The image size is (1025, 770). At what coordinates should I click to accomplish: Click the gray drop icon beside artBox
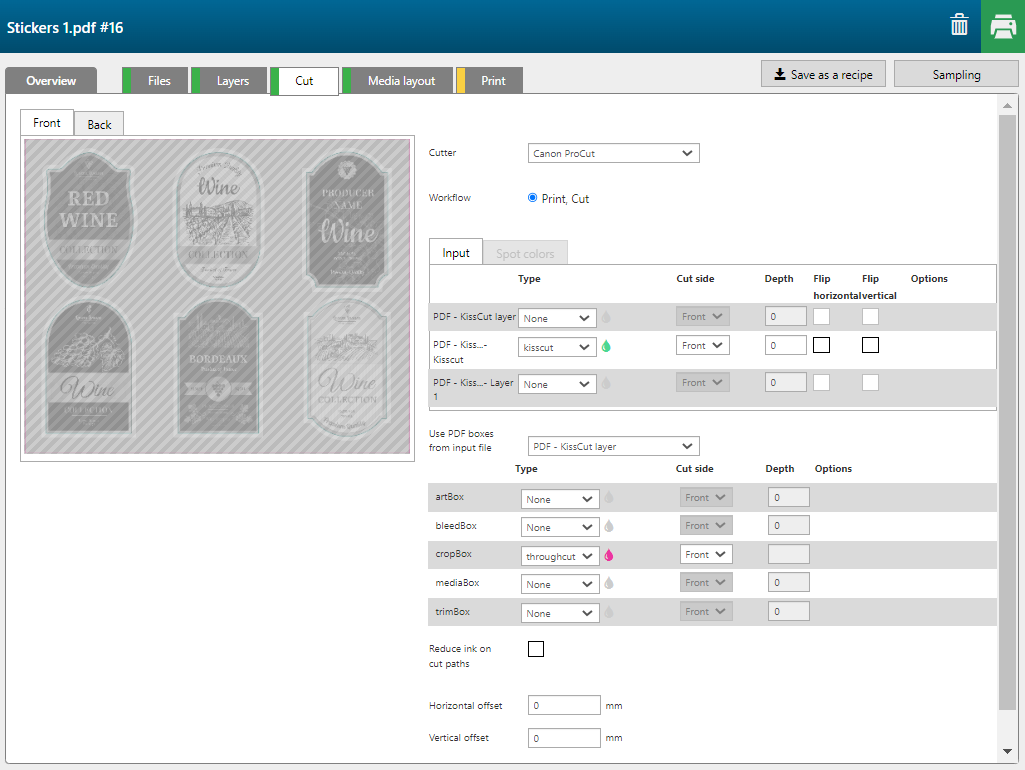(x=608, y=498)
